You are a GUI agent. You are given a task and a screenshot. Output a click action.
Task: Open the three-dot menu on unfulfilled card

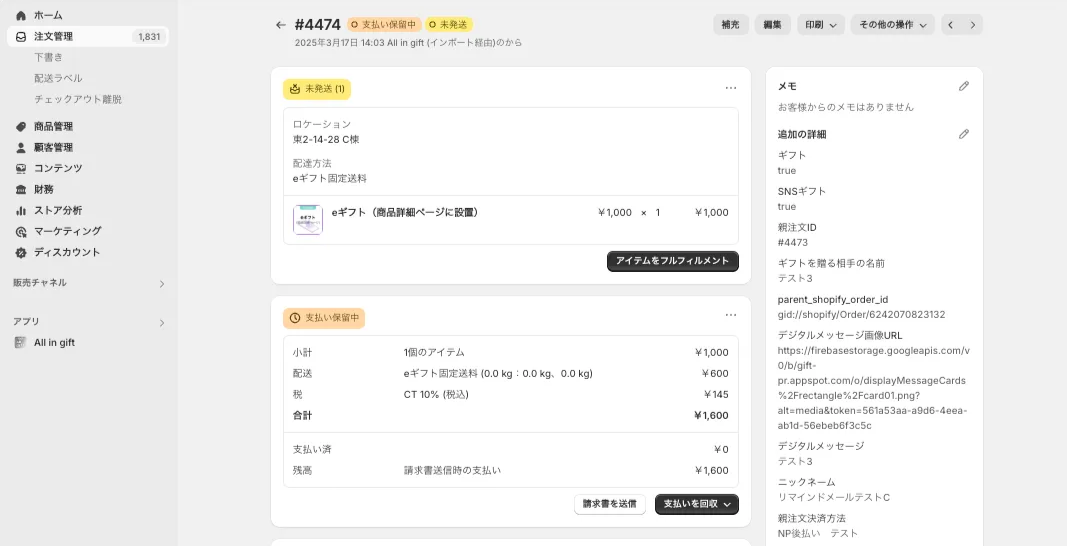coord(731,88)
